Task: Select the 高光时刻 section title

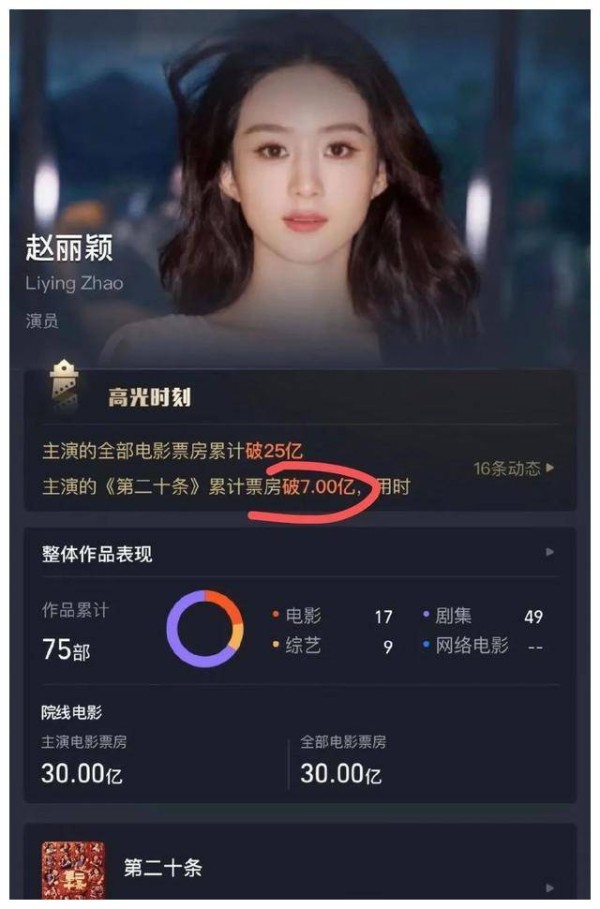Action: (x=149, y=398)
